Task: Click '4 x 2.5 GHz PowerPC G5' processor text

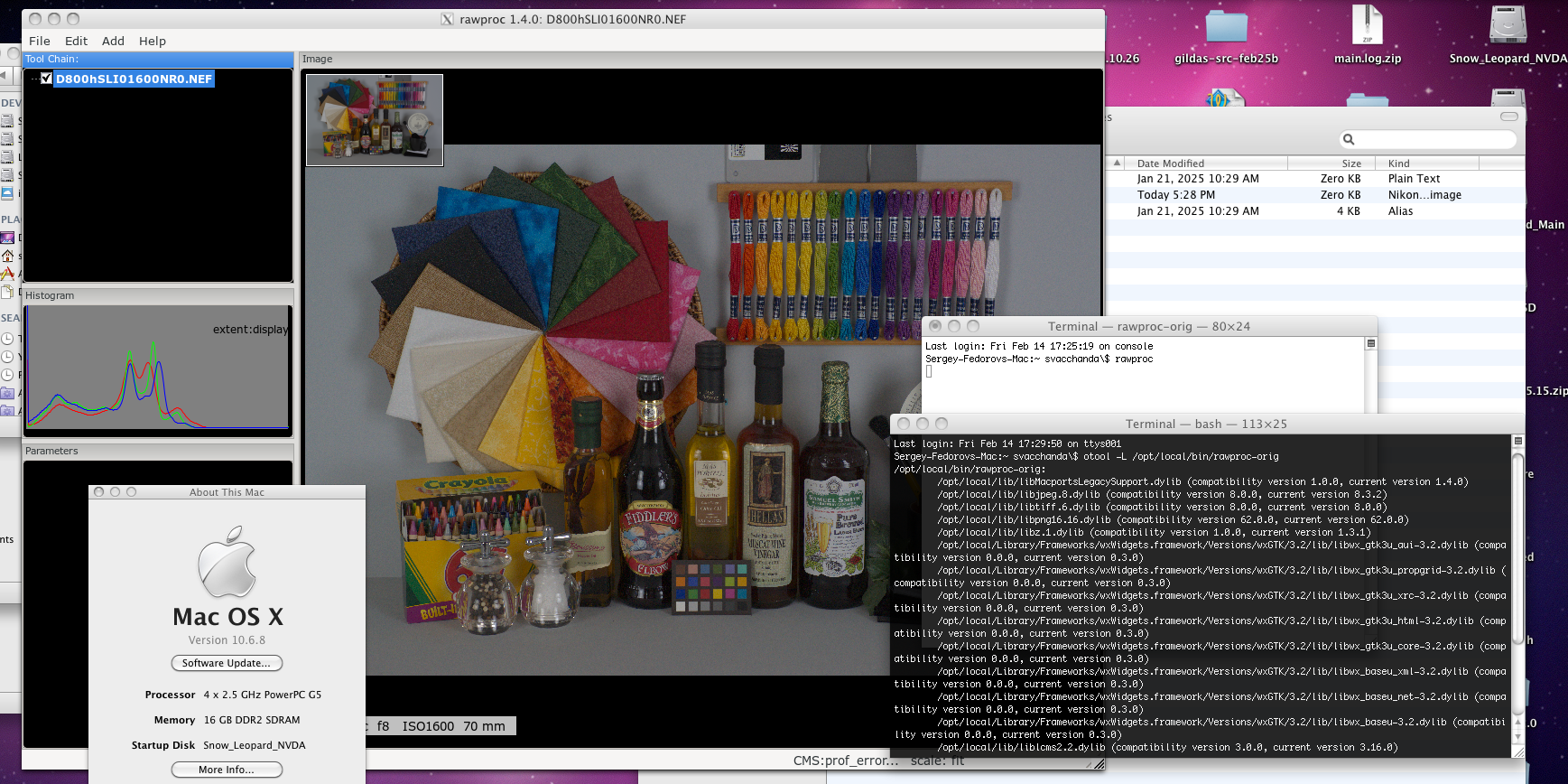Action: pos(263,695)
